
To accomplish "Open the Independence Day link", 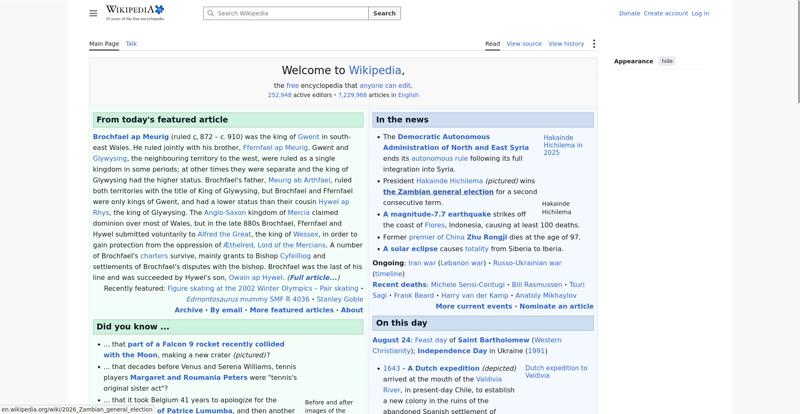I will click(x=452, y=351).
